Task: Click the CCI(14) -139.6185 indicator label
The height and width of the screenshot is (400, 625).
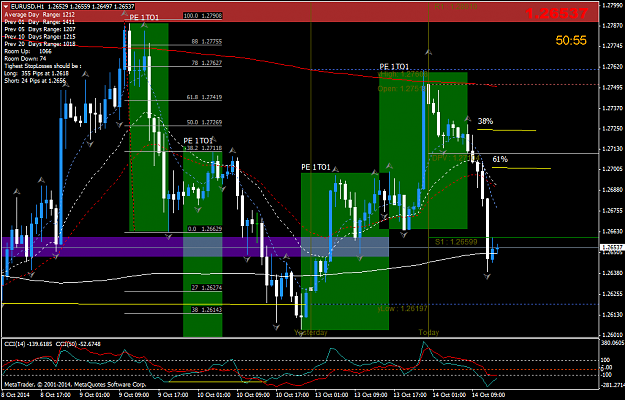Action: 29,343
